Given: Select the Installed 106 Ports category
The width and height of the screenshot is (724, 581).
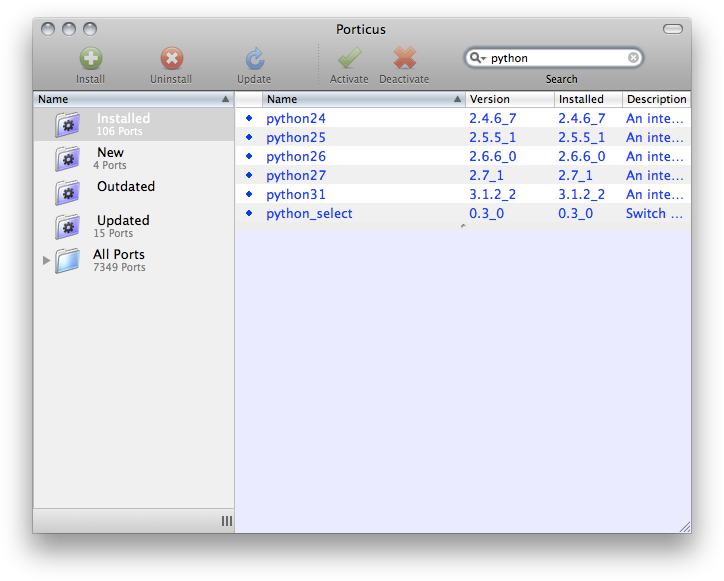Looking at the screenshot, I should pyautogui.click(x=134, y=125).
